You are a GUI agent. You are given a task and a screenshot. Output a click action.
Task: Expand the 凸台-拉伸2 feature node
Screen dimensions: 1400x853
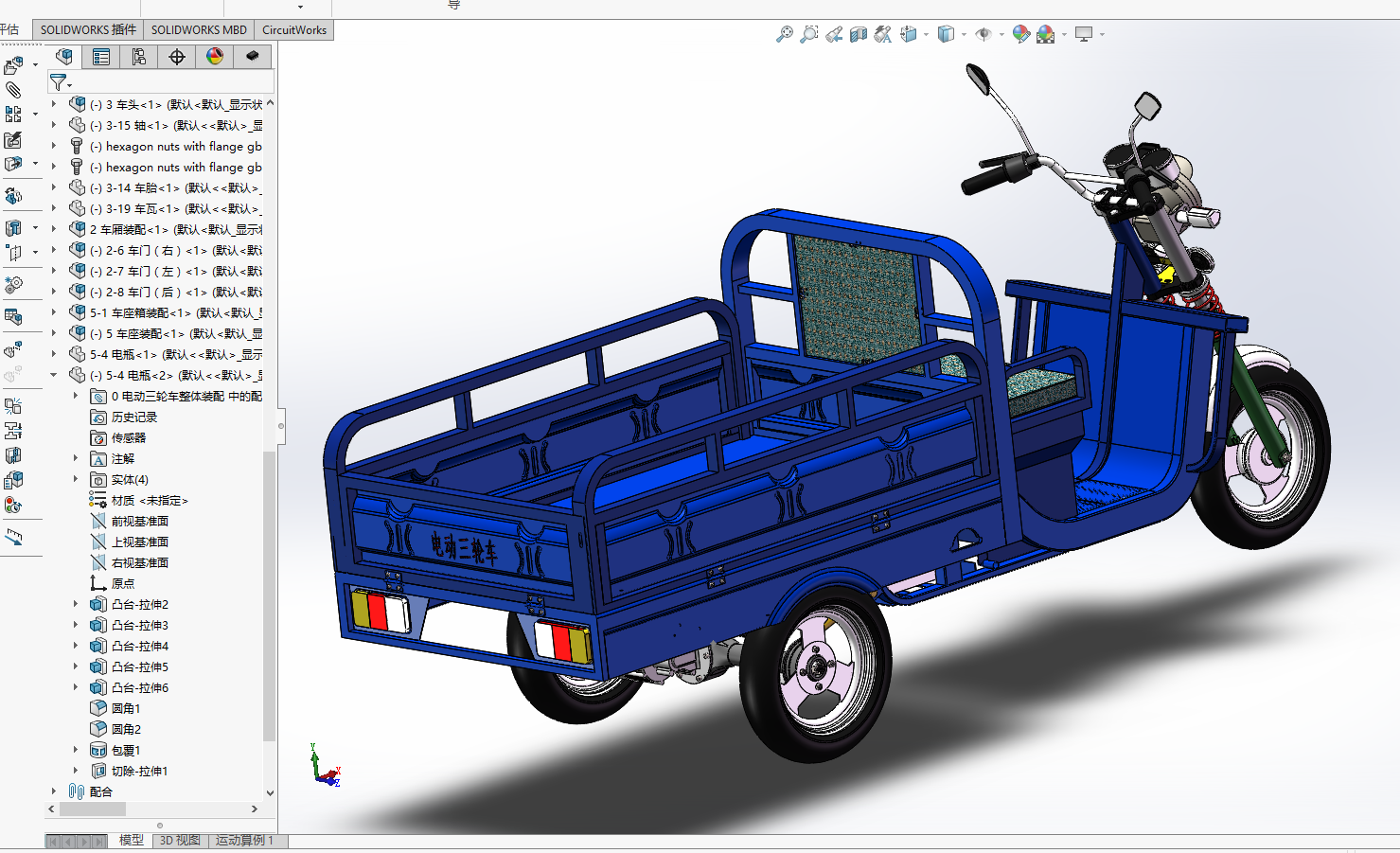(x=76, y=604)
